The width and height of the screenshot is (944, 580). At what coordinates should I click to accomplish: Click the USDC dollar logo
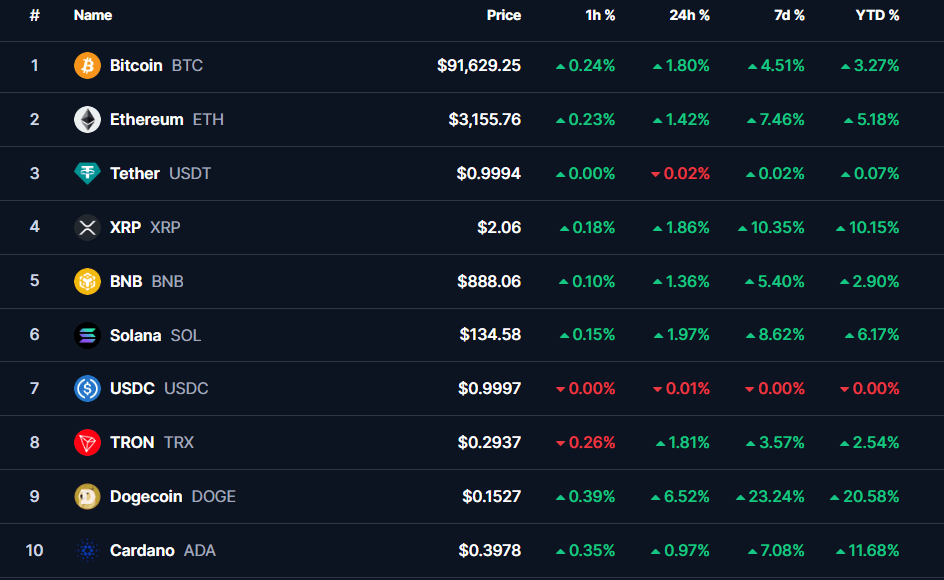coord(86,388)
